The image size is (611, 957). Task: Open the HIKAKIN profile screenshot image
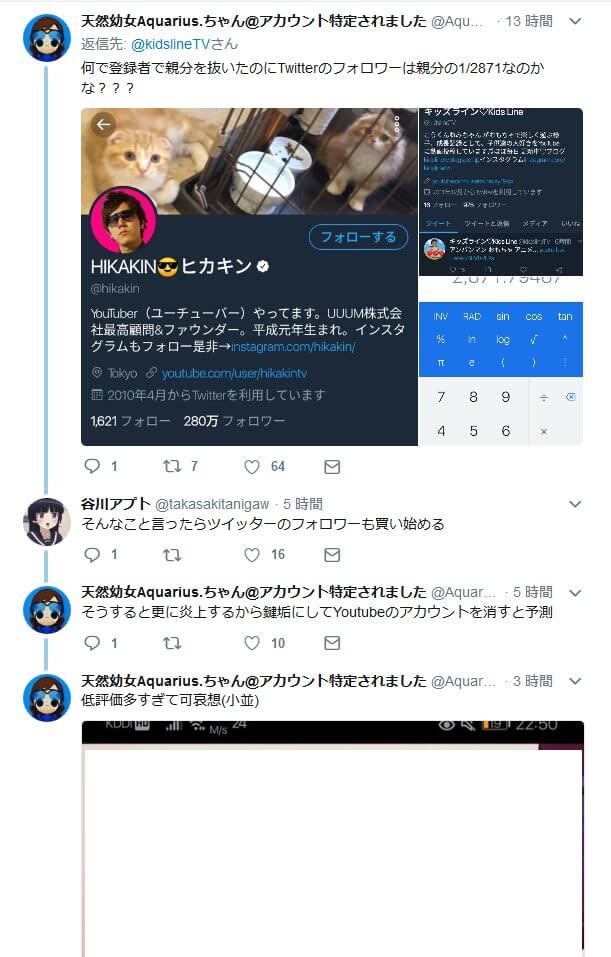click(250, 277)
